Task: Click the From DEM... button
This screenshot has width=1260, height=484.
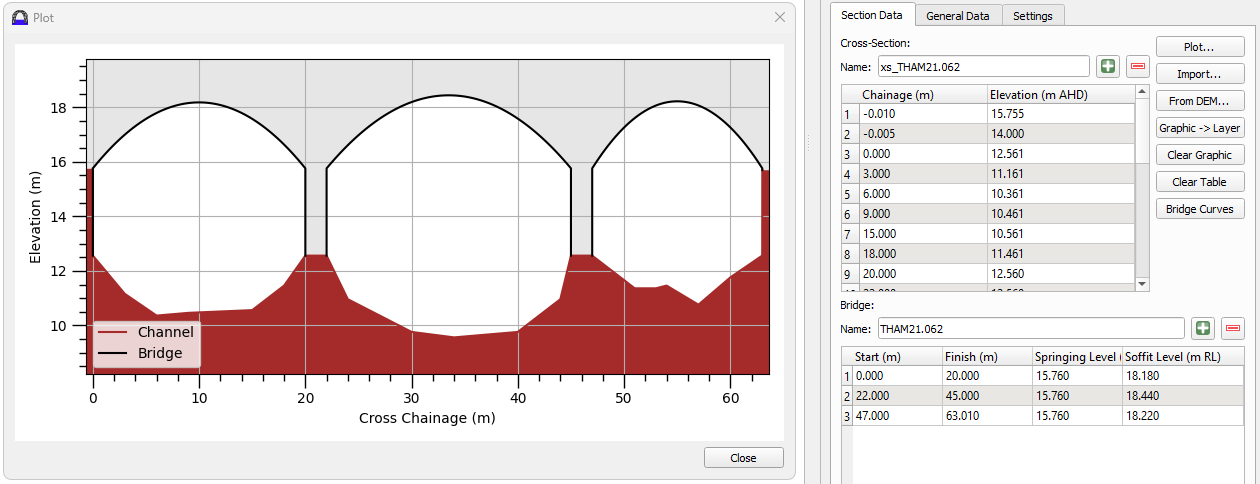Action: (1199, 101)
